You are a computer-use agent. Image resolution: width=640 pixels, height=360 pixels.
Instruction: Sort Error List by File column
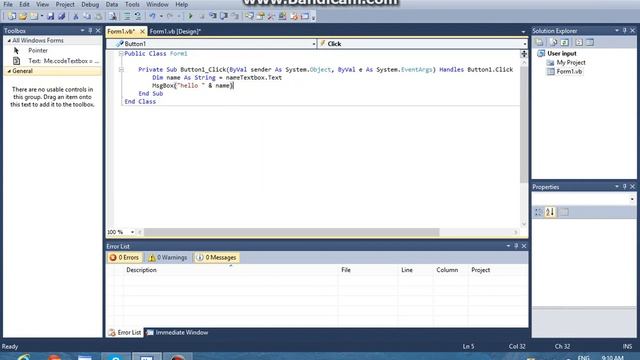[x=368, y=270]
